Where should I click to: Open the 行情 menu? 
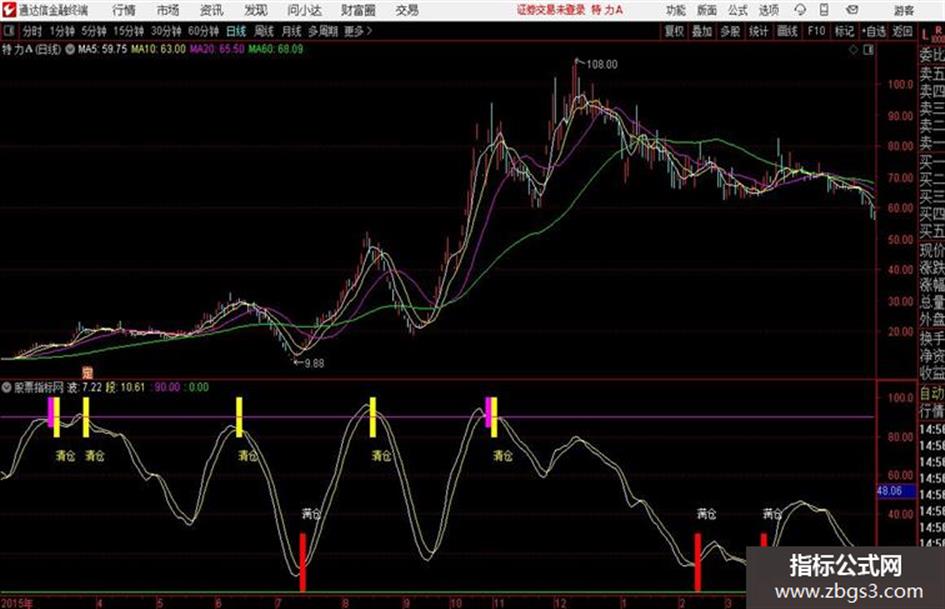(124, 10)
